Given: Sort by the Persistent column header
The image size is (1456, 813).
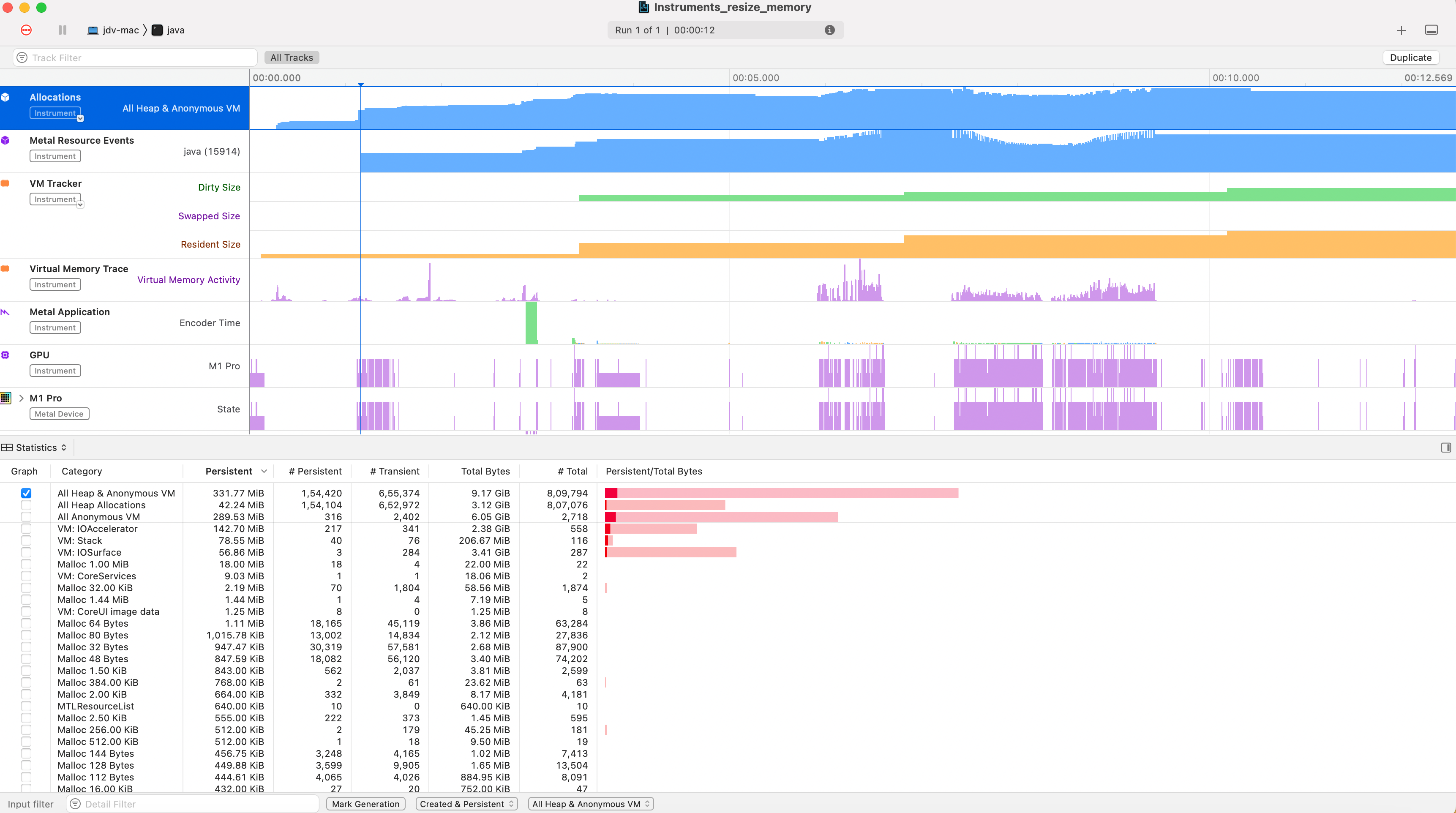Looking at the screenshot, I should pos(229,471).
